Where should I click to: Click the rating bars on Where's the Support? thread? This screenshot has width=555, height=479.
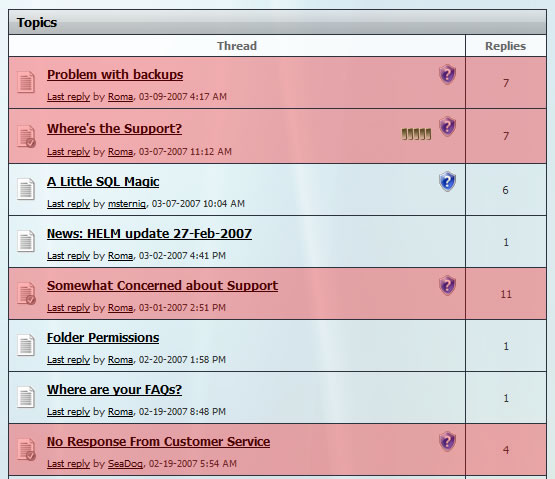417,134
